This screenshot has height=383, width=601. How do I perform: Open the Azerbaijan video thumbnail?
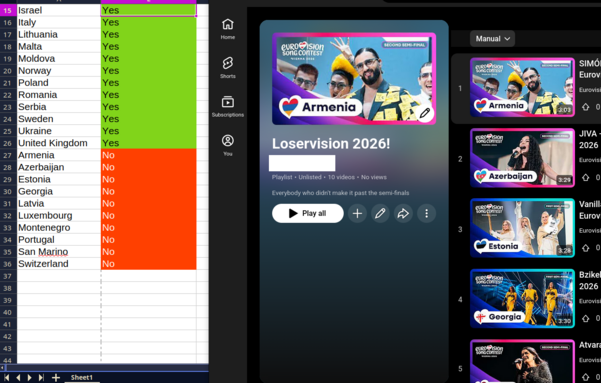pyautogui.click(x=522, y=158)
